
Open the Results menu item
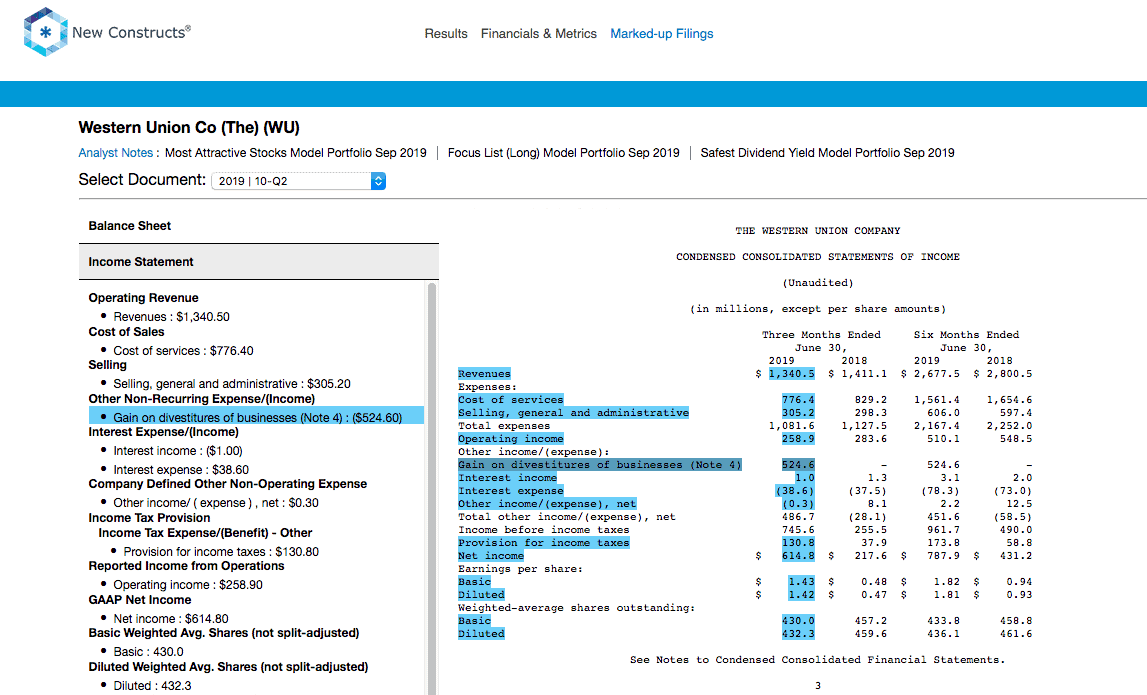point(445,34)
